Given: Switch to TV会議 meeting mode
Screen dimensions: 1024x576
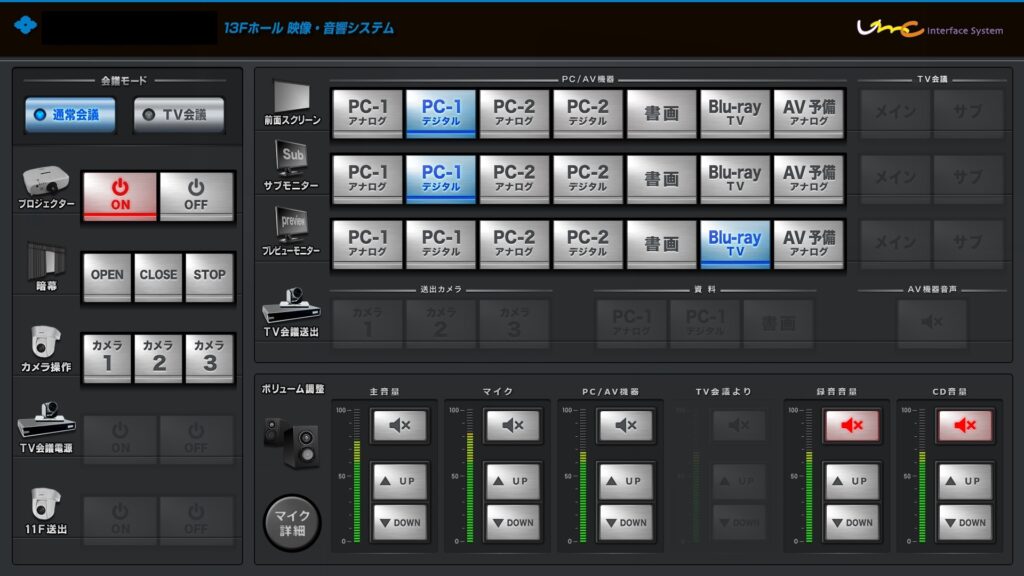Looking at the screenshot, I should coord(178,115).
